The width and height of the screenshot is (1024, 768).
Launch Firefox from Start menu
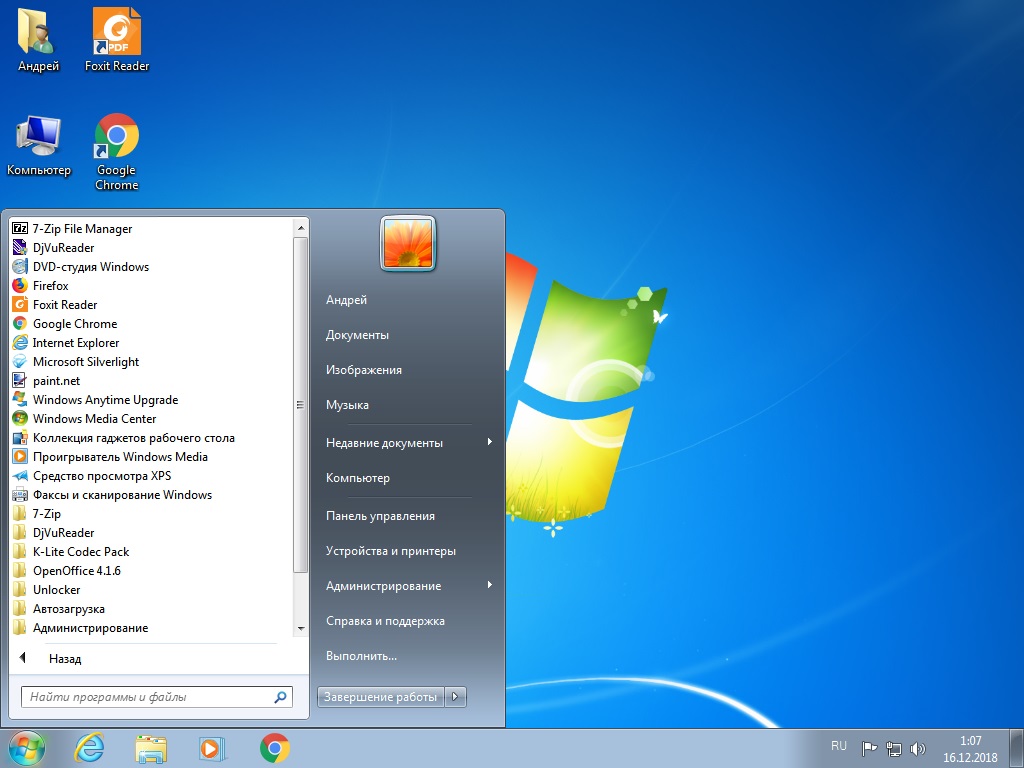[40, 285]
